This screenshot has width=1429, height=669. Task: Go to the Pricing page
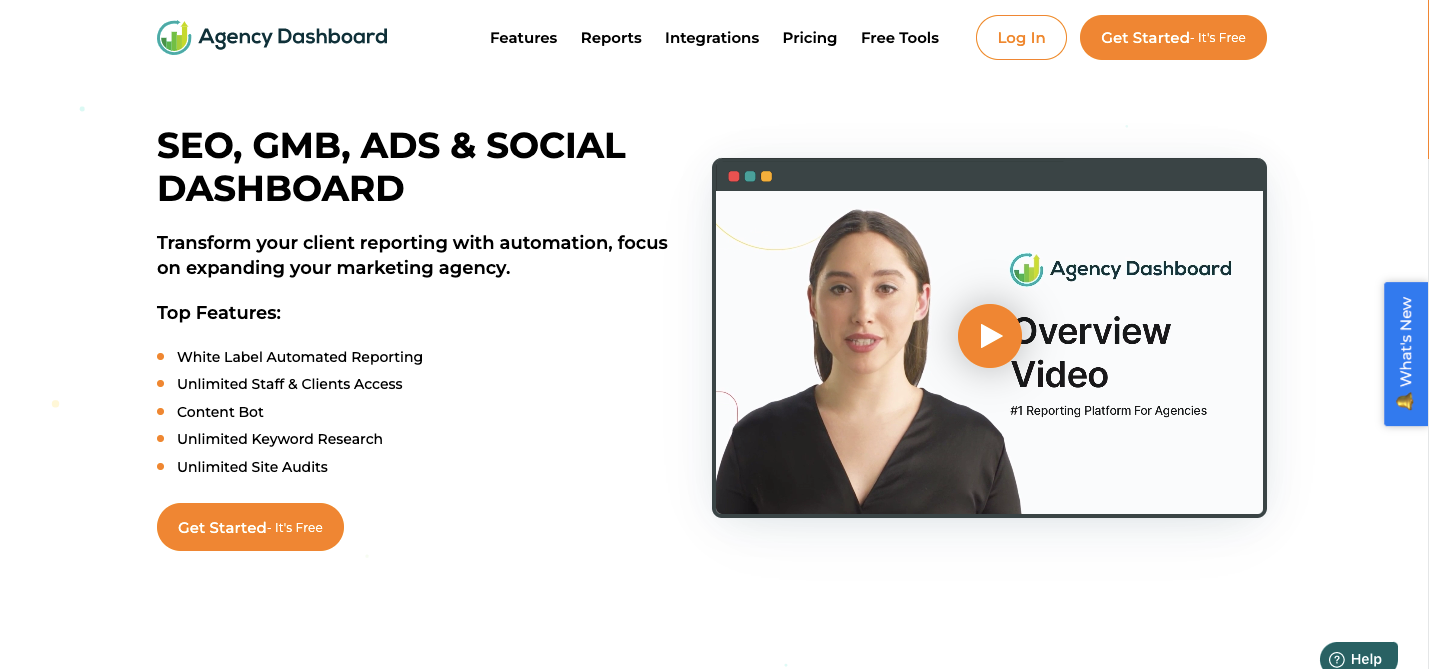tap(810, 38)
